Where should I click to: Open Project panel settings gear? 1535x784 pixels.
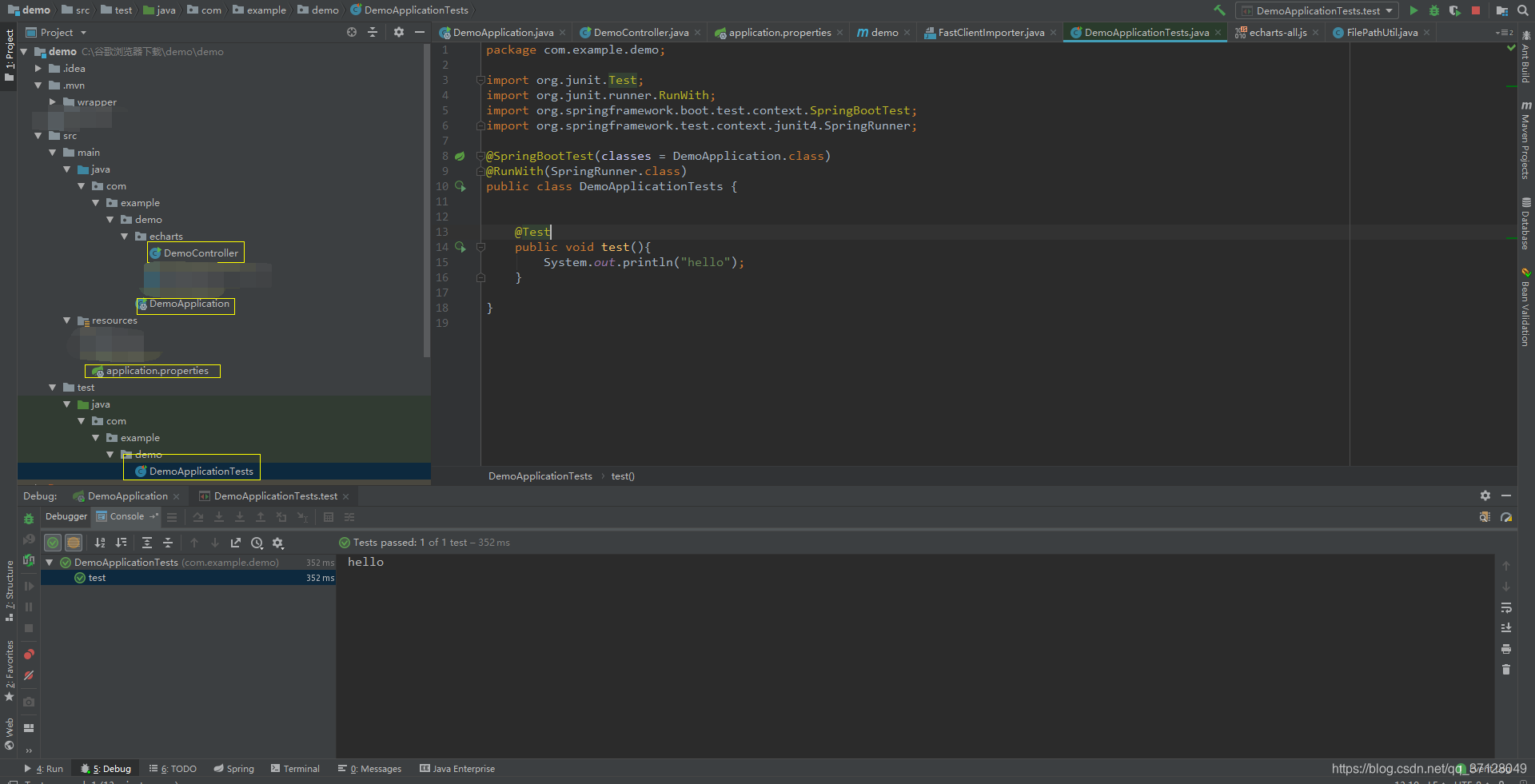(x=399, y=32)
